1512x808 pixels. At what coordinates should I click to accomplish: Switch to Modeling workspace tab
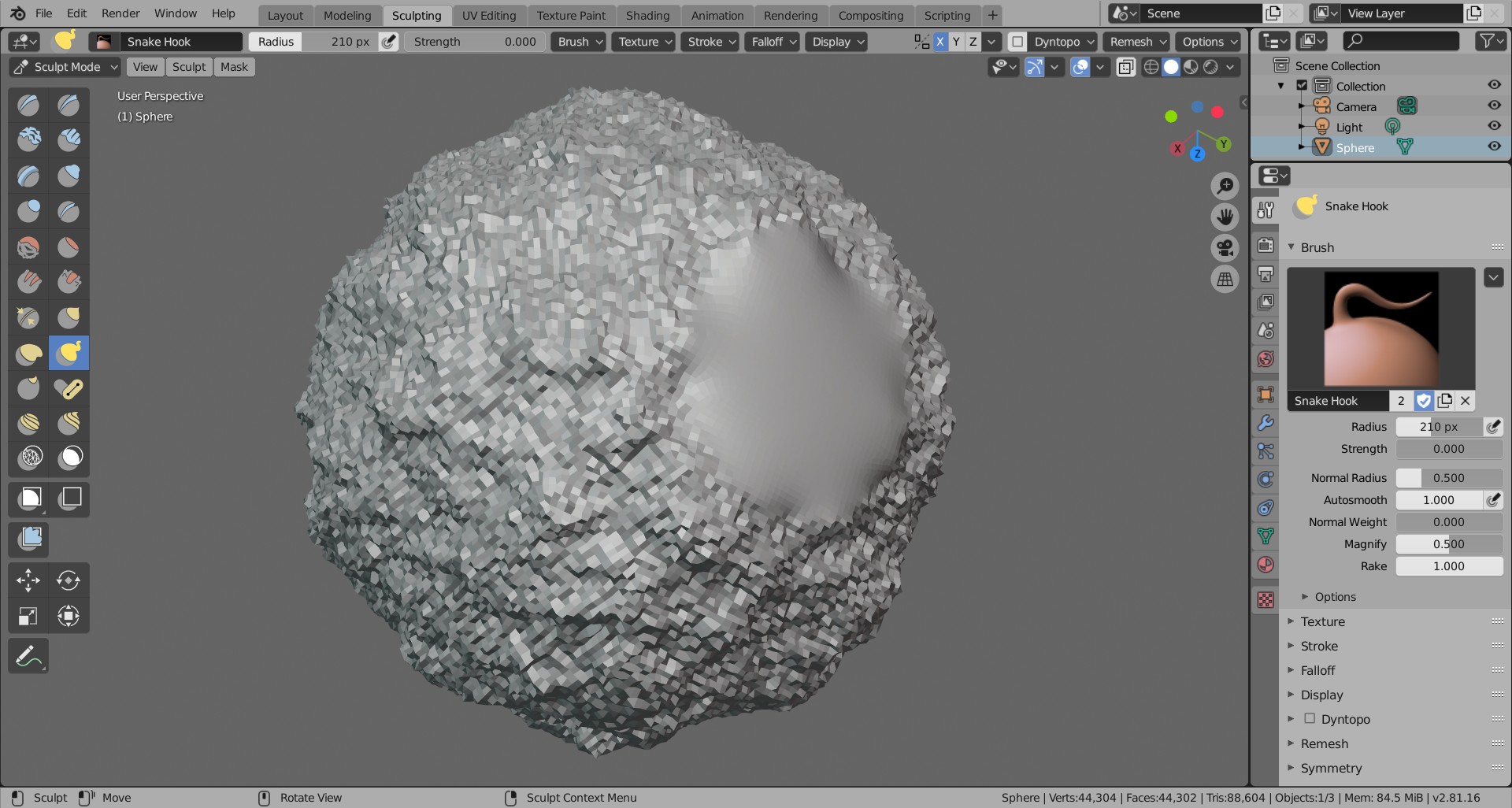[x=347, y=16]
